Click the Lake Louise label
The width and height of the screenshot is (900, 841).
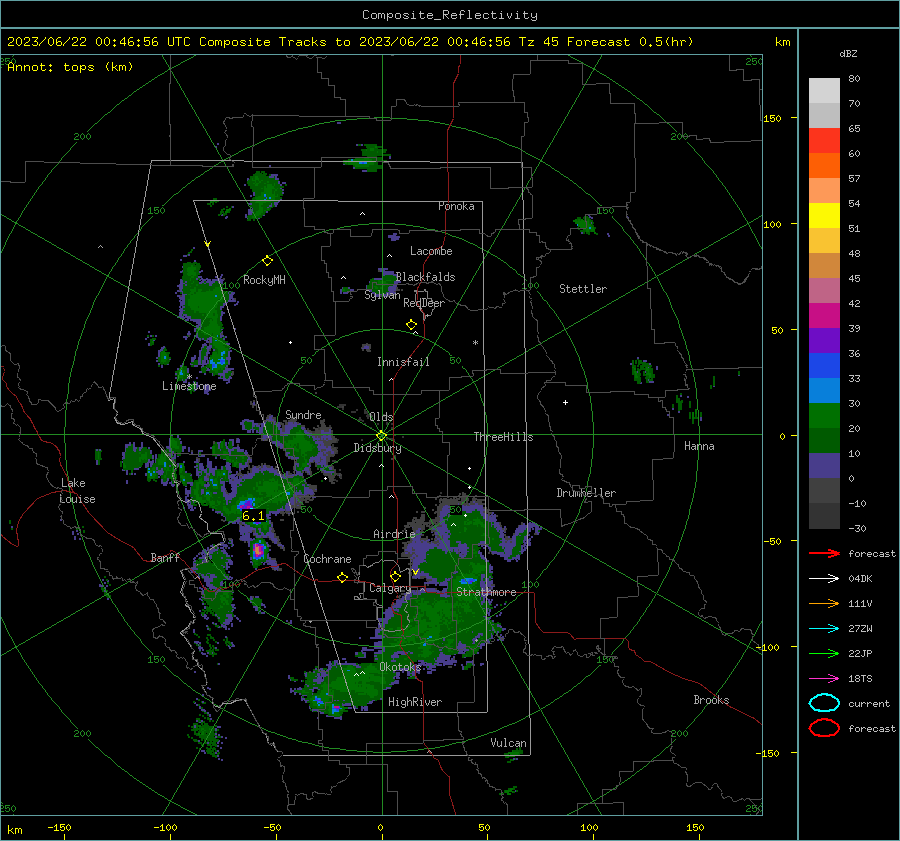pyautogui.click(x=77, y=491)
